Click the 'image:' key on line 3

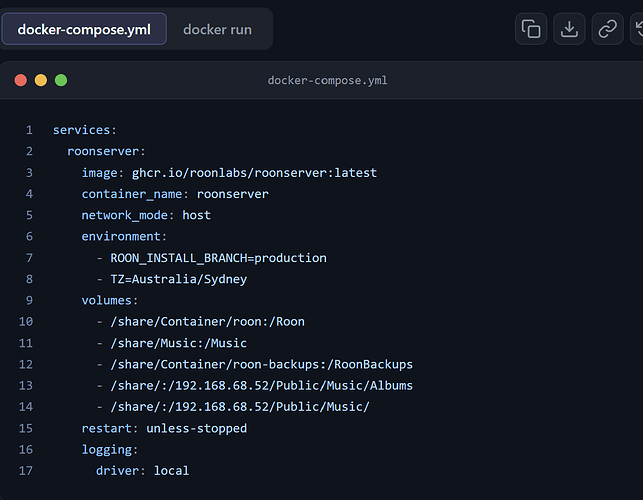pos(103,173)
